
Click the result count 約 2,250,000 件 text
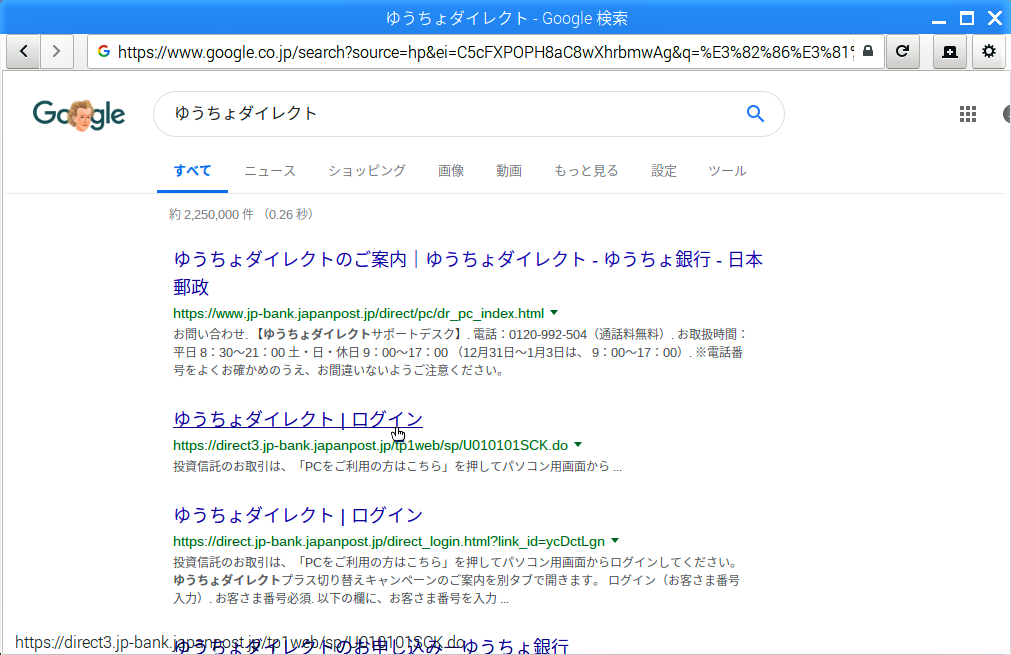click(241, 215)
